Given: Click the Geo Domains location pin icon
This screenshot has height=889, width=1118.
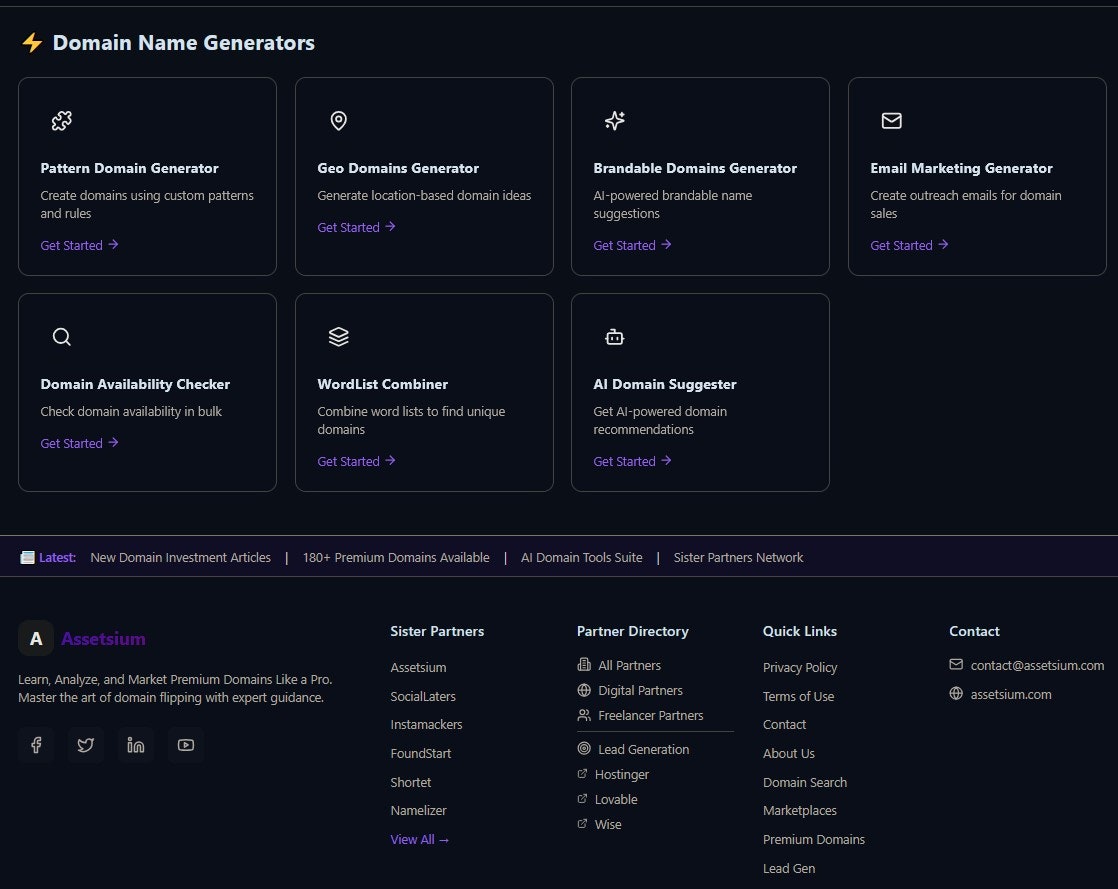Looking at the screenshot, I should [x=338, y=120].
